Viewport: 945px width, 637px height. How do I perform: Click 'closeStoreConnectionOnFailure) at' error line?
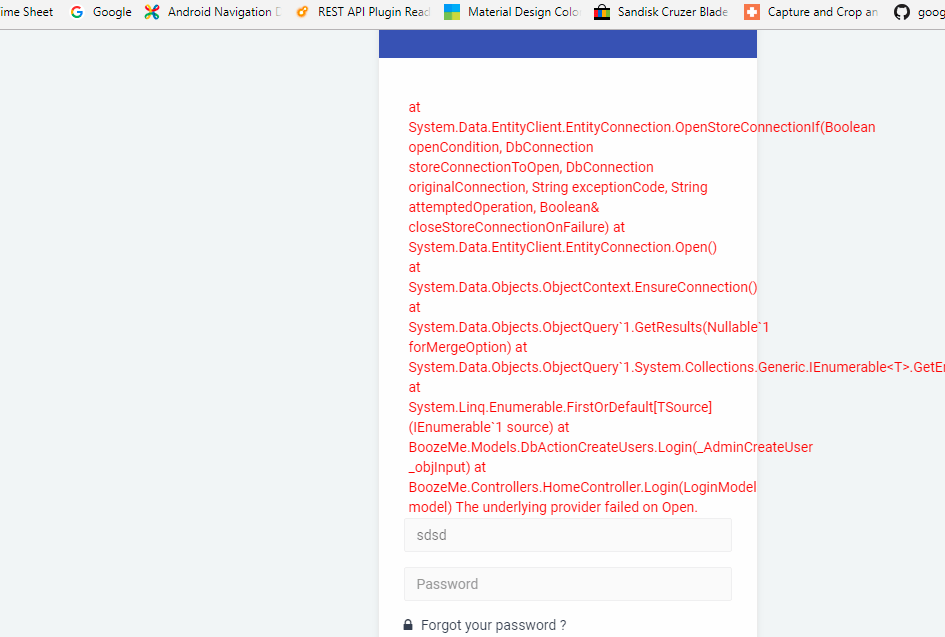[516, 227]
